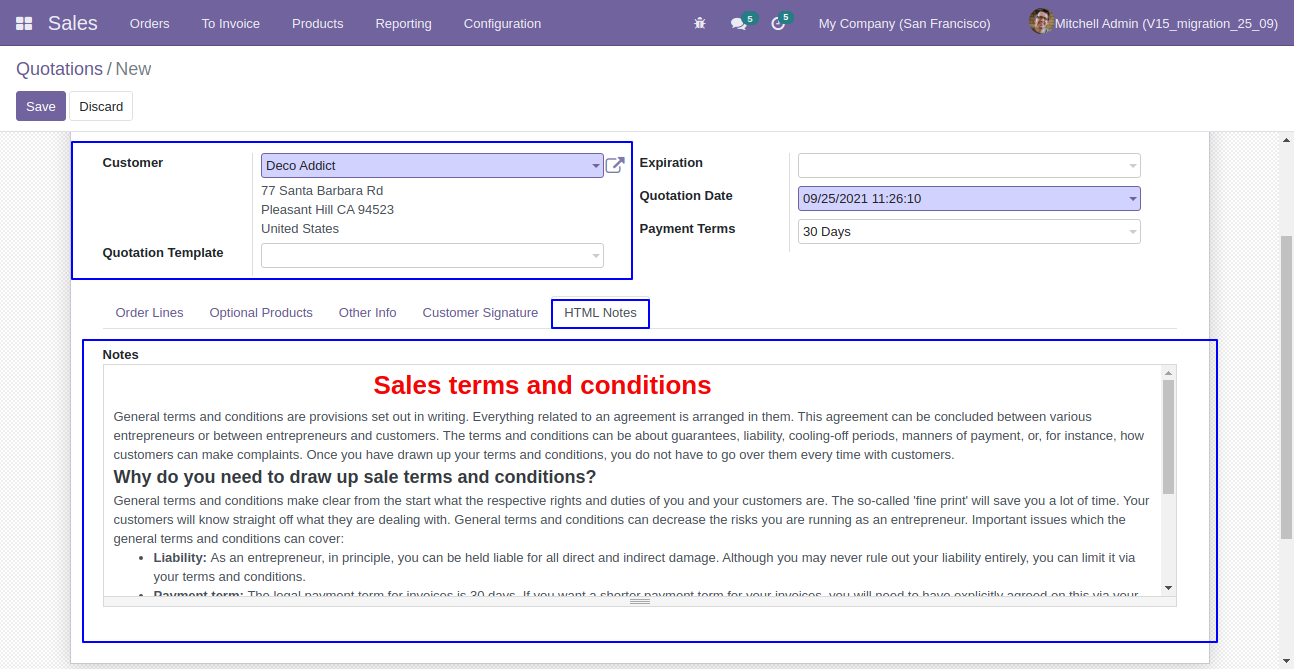This screenshot has height=669, width=1294.
Task: Open the Quotation Template dropdown
Action: point(432,255)
